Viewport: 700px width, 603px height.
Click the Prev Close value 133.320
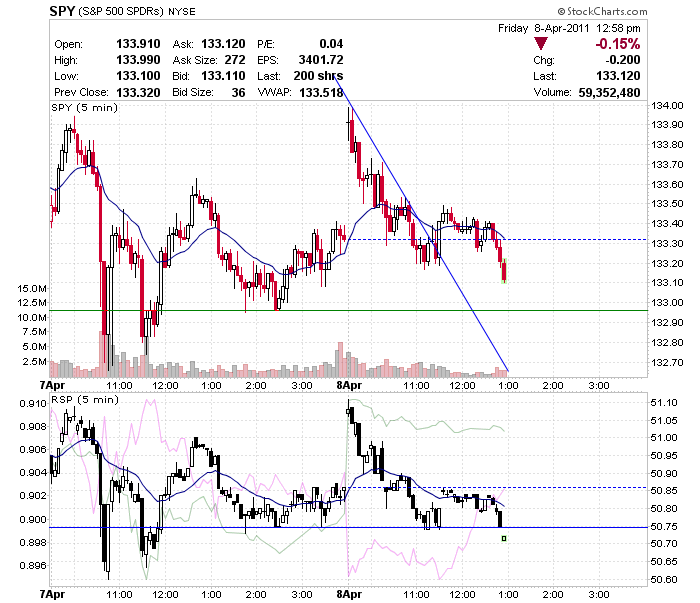pyautogui.click(x=138, y=92)
